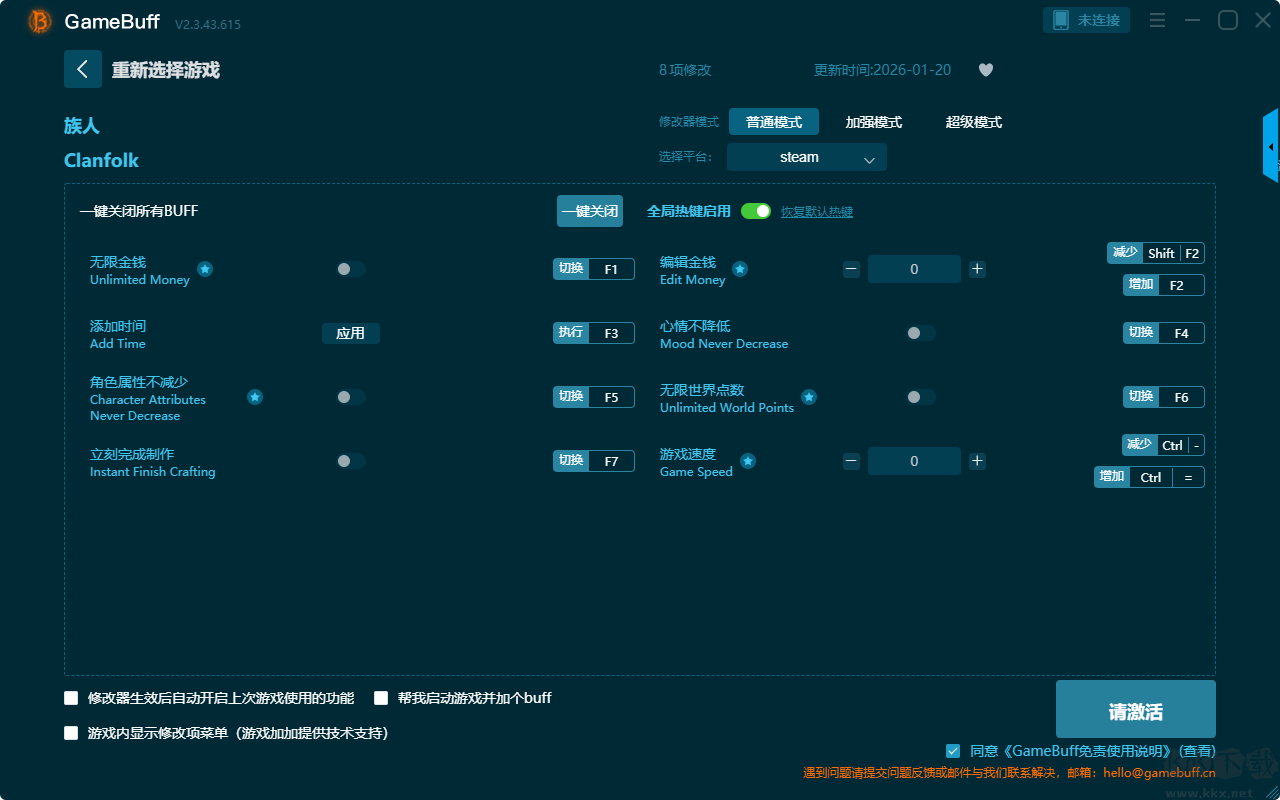Decrease Game Speed with minus button

pyautogui.click(x=851, y=461)
